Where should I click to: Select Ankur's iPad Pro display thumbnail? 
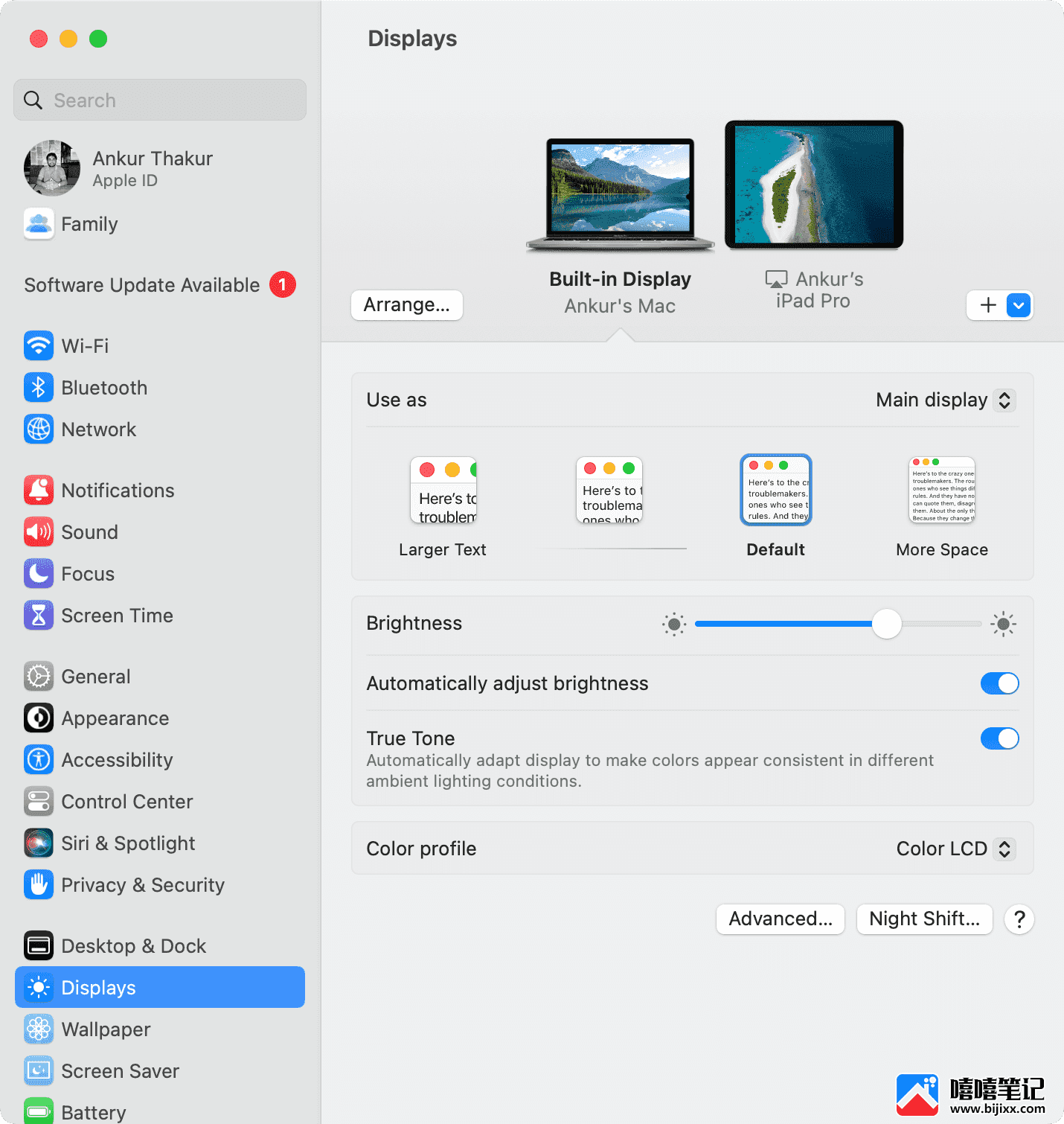[814, 185]
